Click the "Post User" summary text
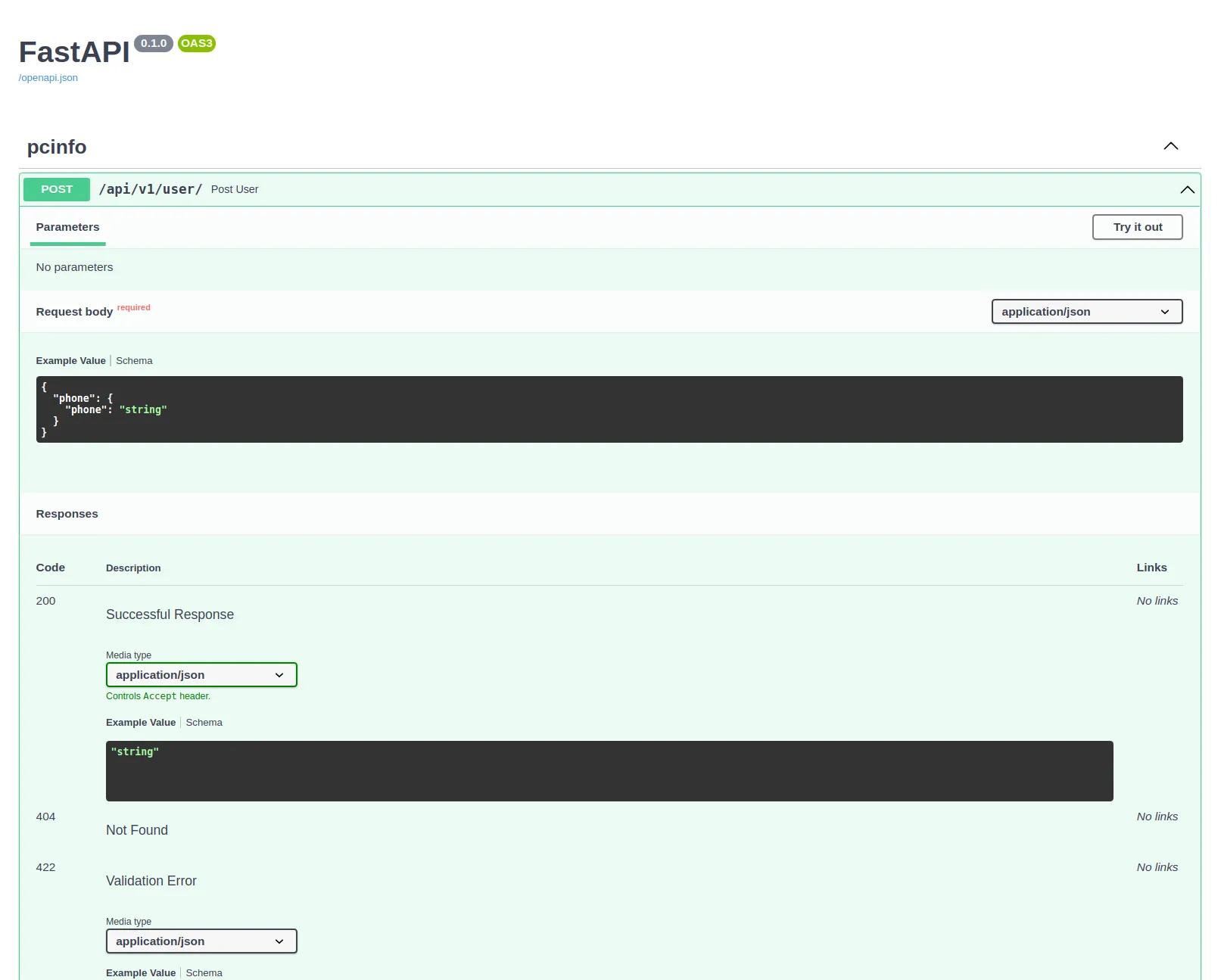1221x980 pixels. [235, 189]
